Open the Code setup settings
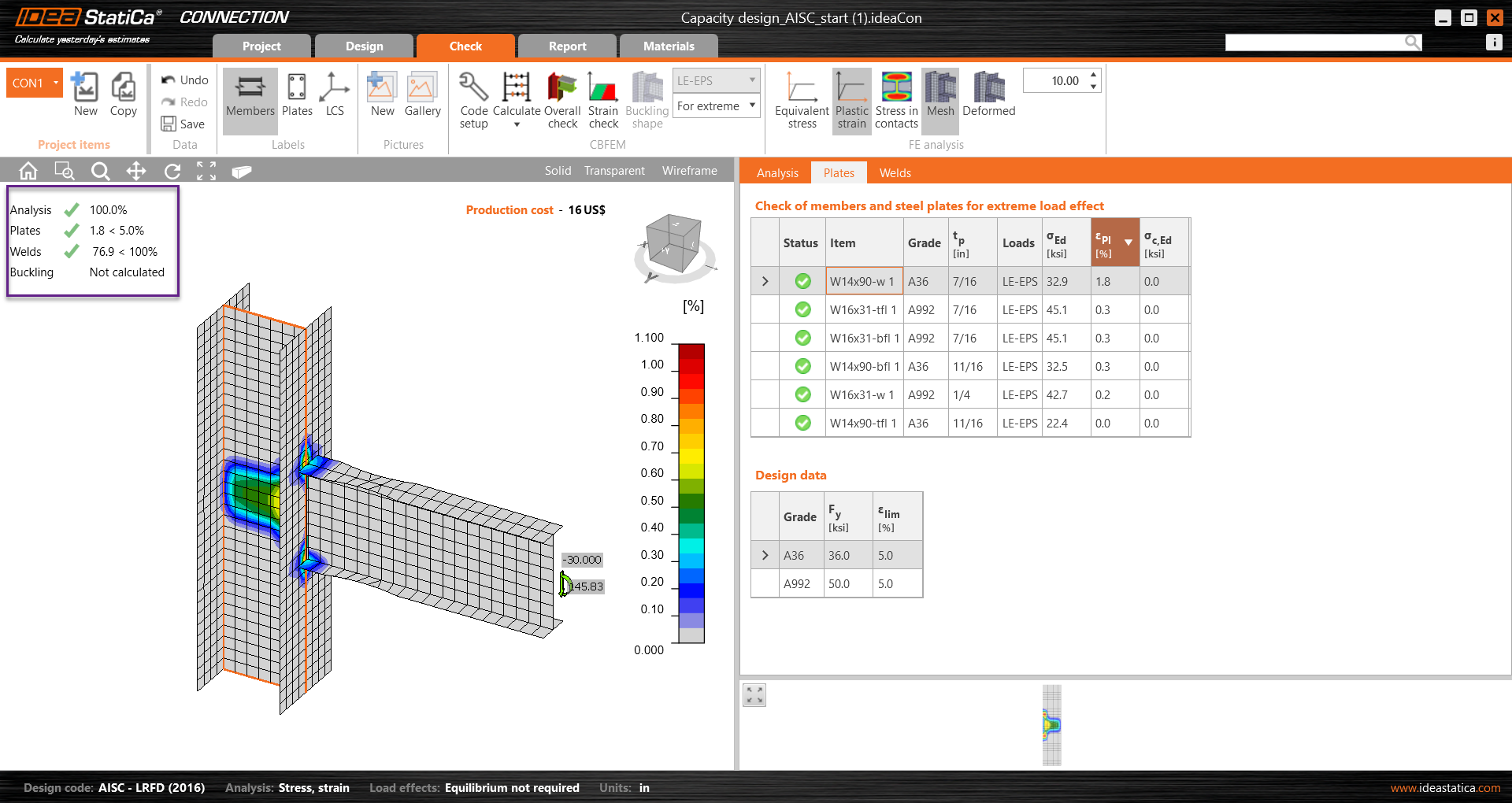The image size is (1512, 803). (472, 100)
